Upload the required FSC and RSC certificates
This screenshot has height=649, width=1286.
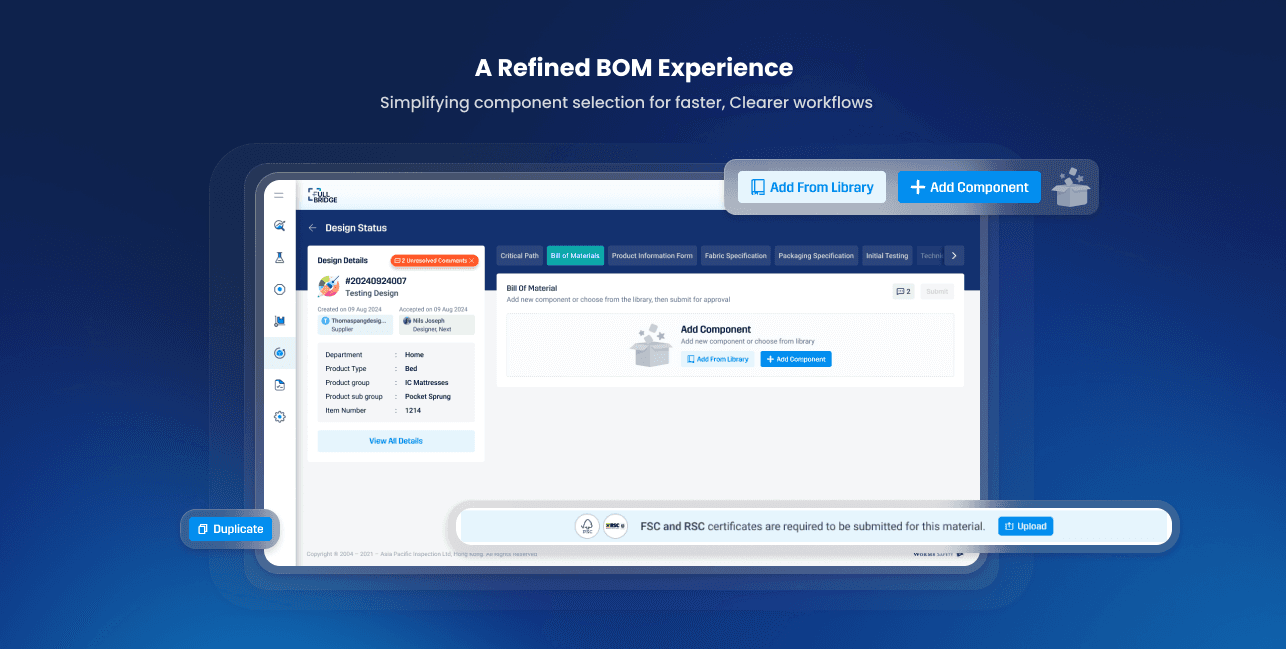[x=1025, y=526]
